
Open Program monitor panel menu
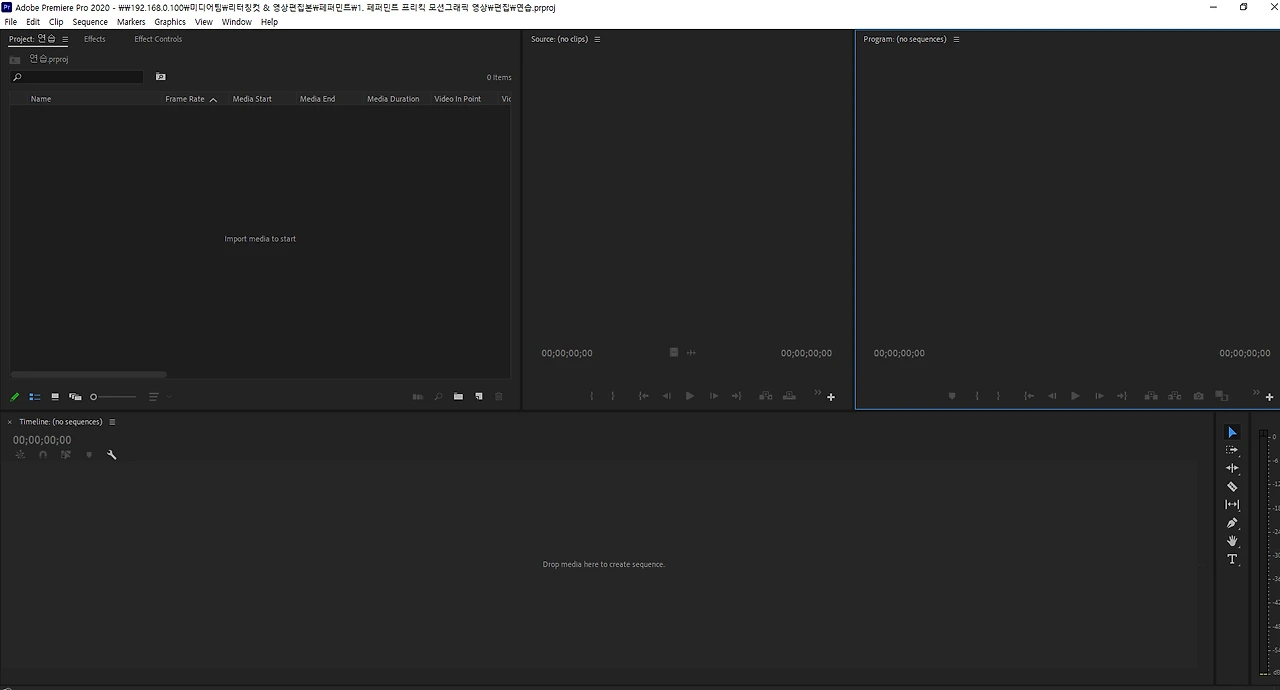pyautogui.click(x=956, y=40)
